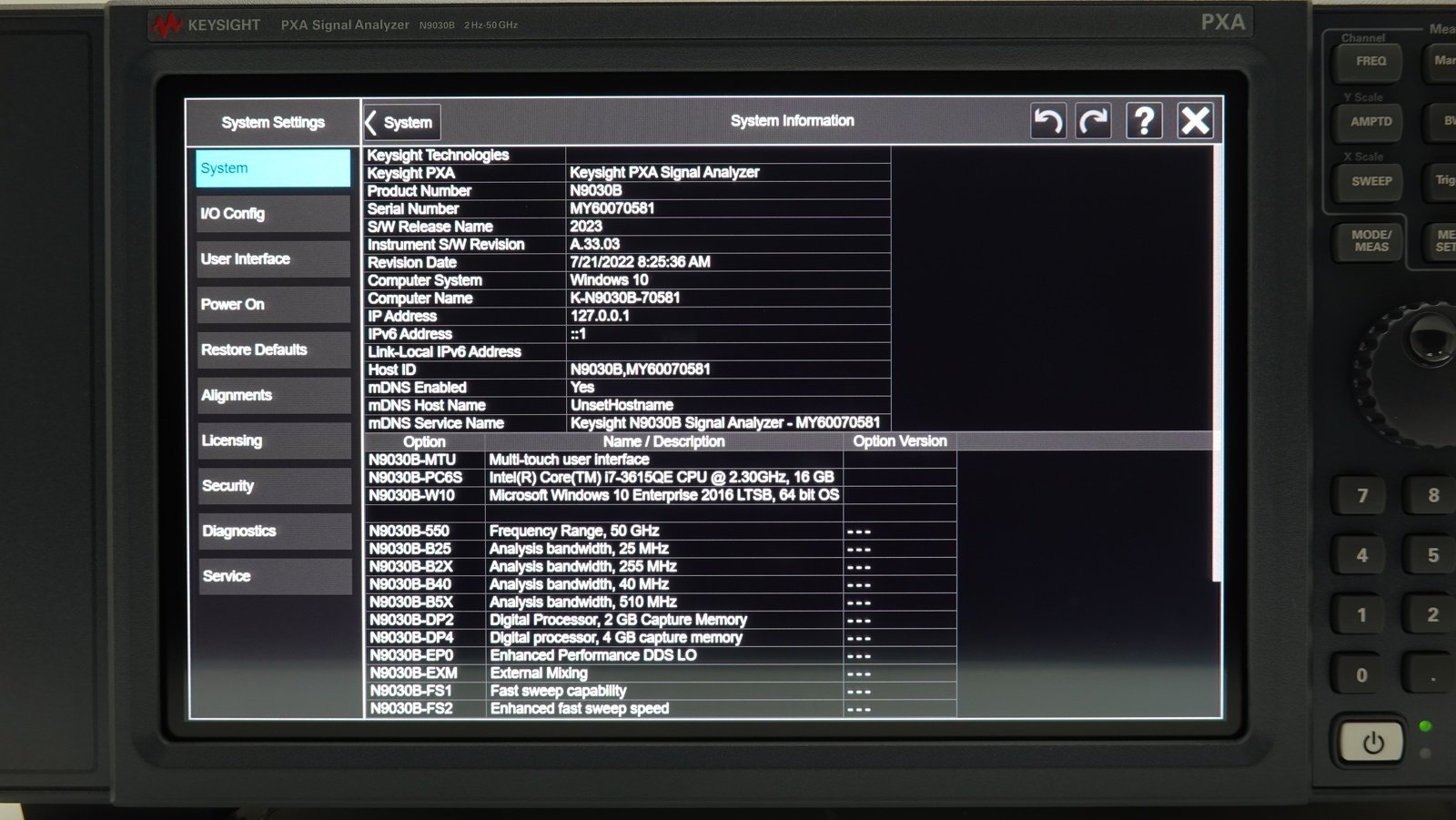Click numeric keypad key 4

1362,555
